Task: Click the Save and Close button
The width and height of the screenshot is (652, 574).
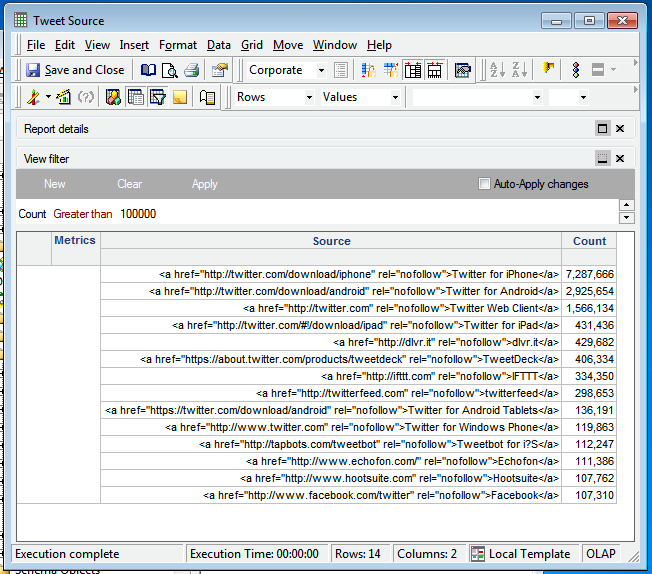Action: click(x=75, y=70)
